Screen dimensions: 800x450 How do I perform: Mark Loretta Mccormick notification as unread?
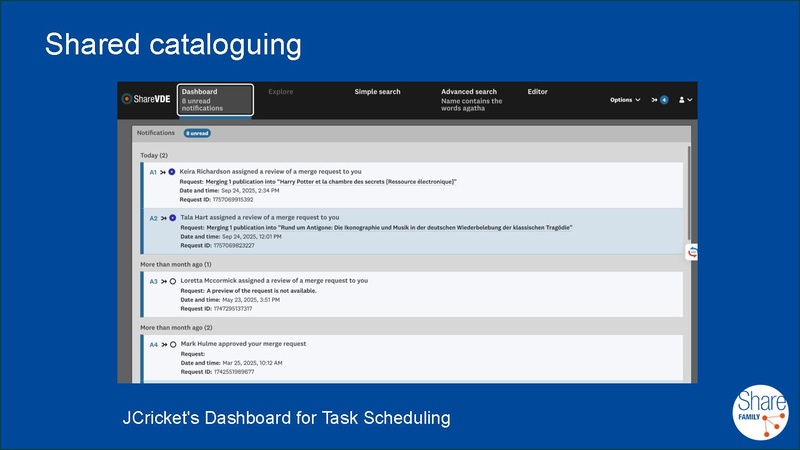coord(172,281)
